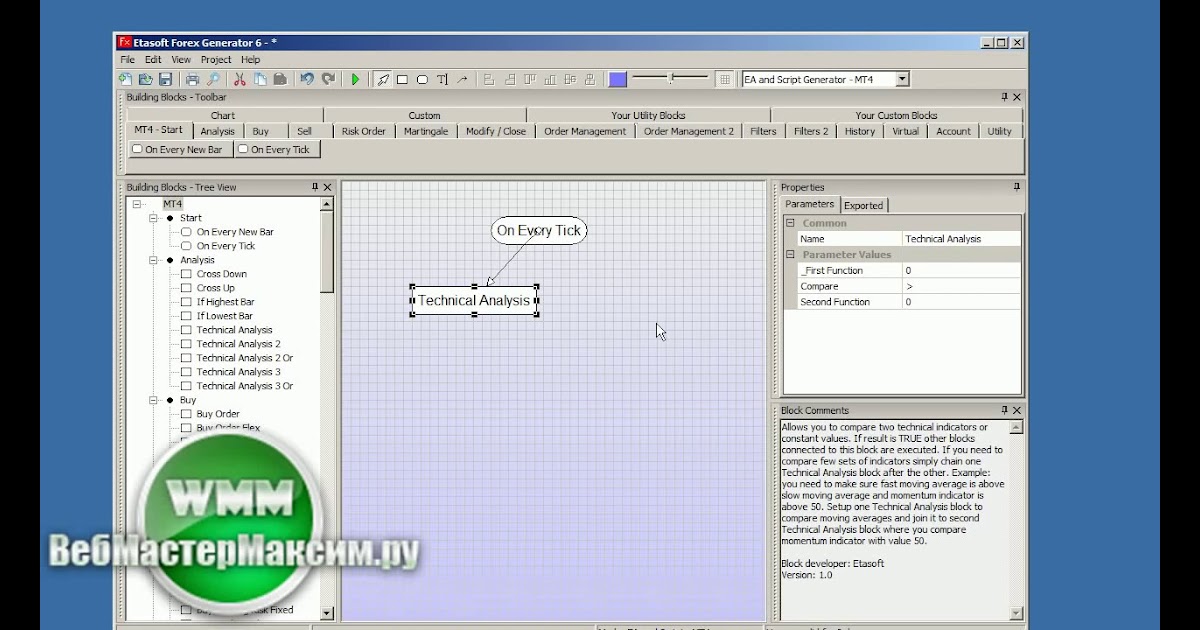Click the Undo arrow icon
This screenshot has height=630, width=1200.
(307, 79)
